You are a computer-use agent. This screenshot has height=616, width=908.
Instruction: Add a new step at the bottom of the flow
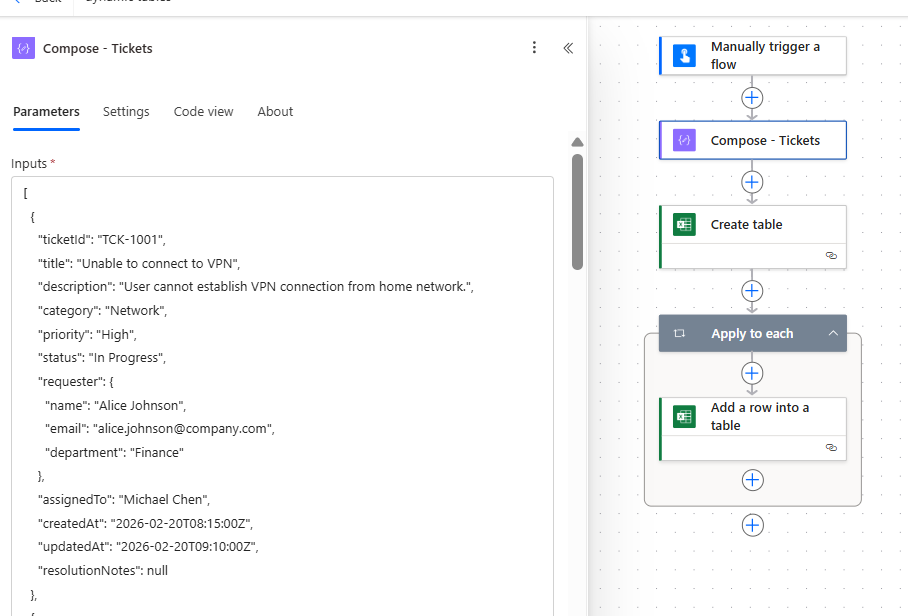752,525
